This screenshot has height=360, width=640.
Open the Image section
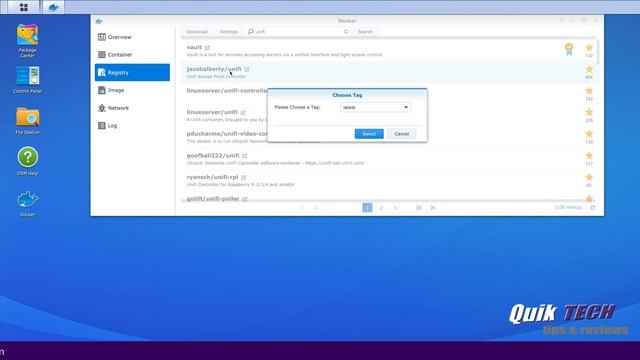pyautogui.click(x=132, y=90)
